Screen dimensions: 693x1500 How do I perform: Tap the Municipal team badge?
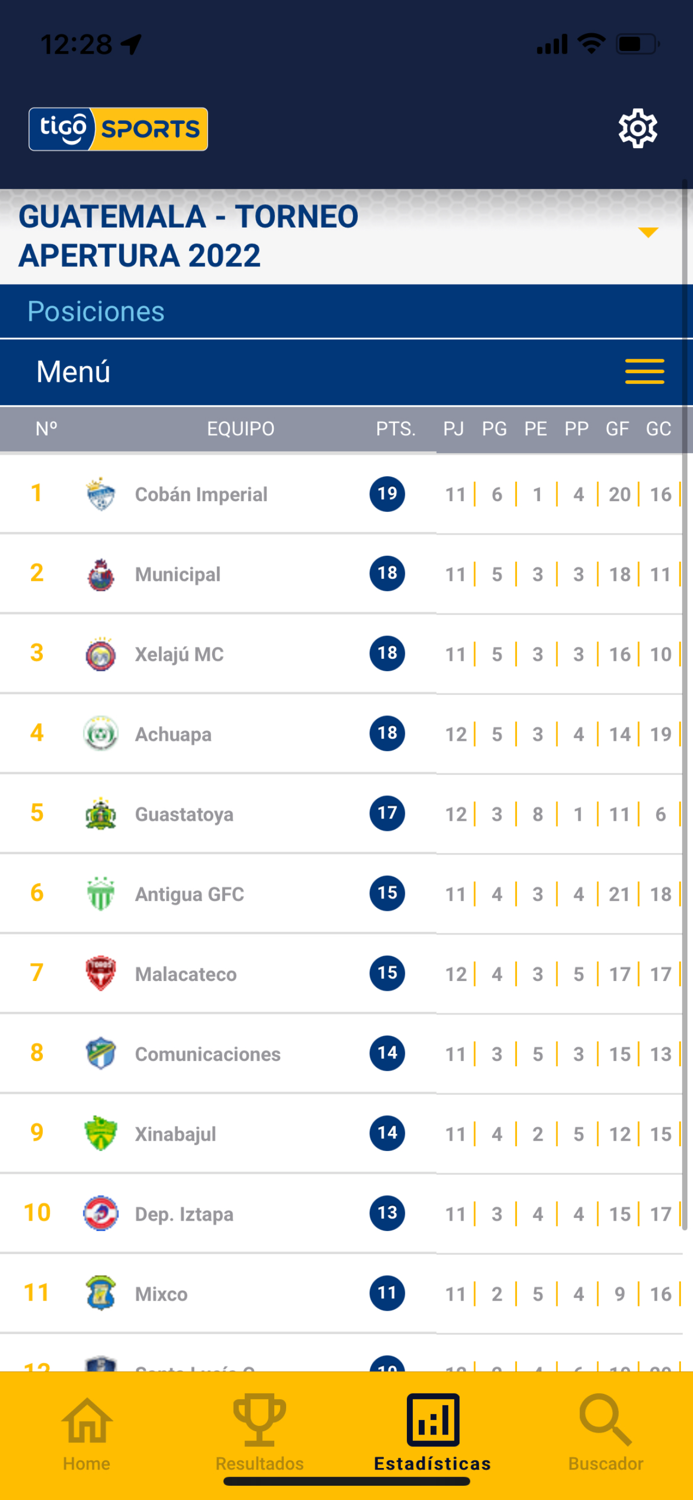100,573
